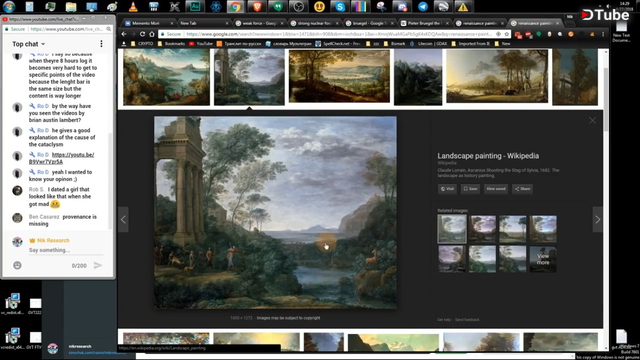Image resolution: width=640 pixels, height=360 pixels.
Task: Launch VLC media player from taskbar
Action: (133, 7)
